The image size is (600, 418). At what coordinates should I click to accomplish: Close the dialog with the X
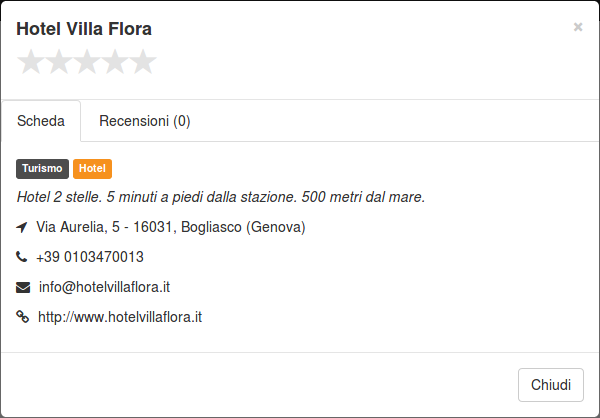pyautogui.click(x=578, y=27)
